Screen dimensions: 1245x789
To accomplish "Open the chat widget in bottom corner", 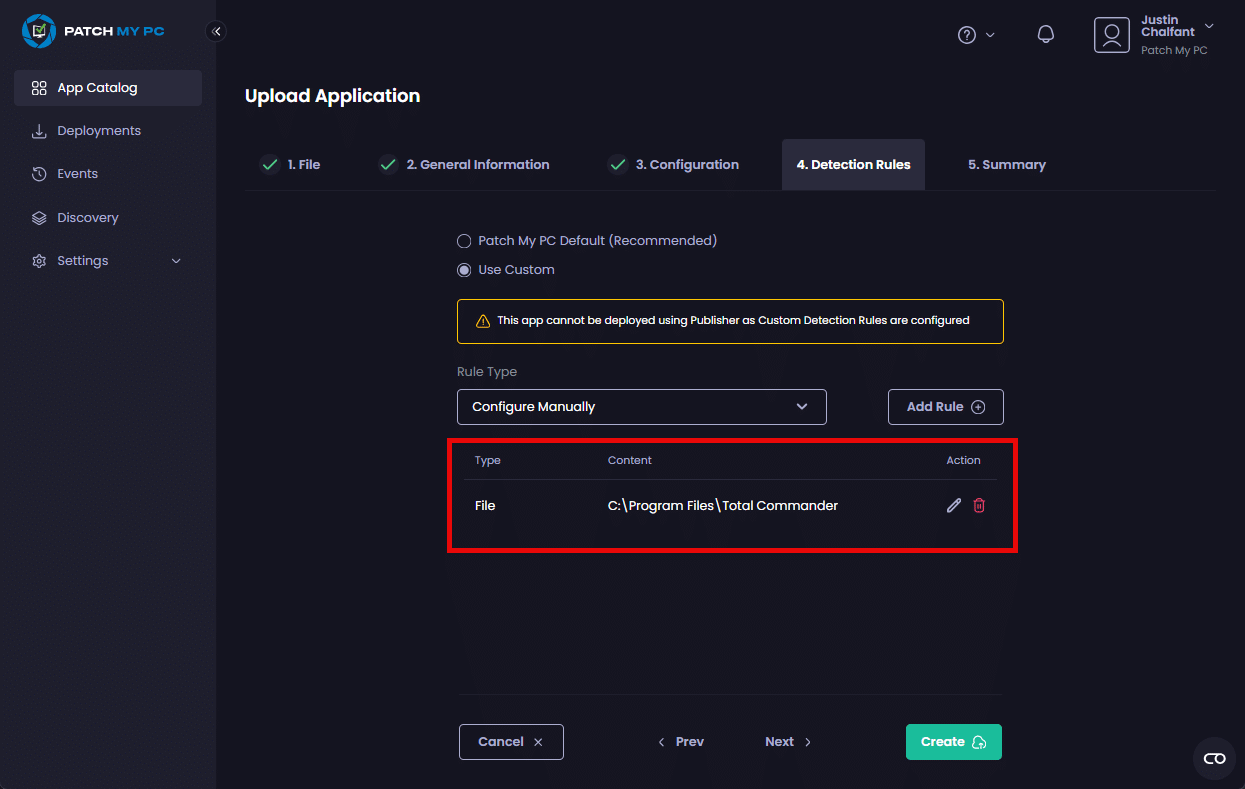I will (1214, 758).
